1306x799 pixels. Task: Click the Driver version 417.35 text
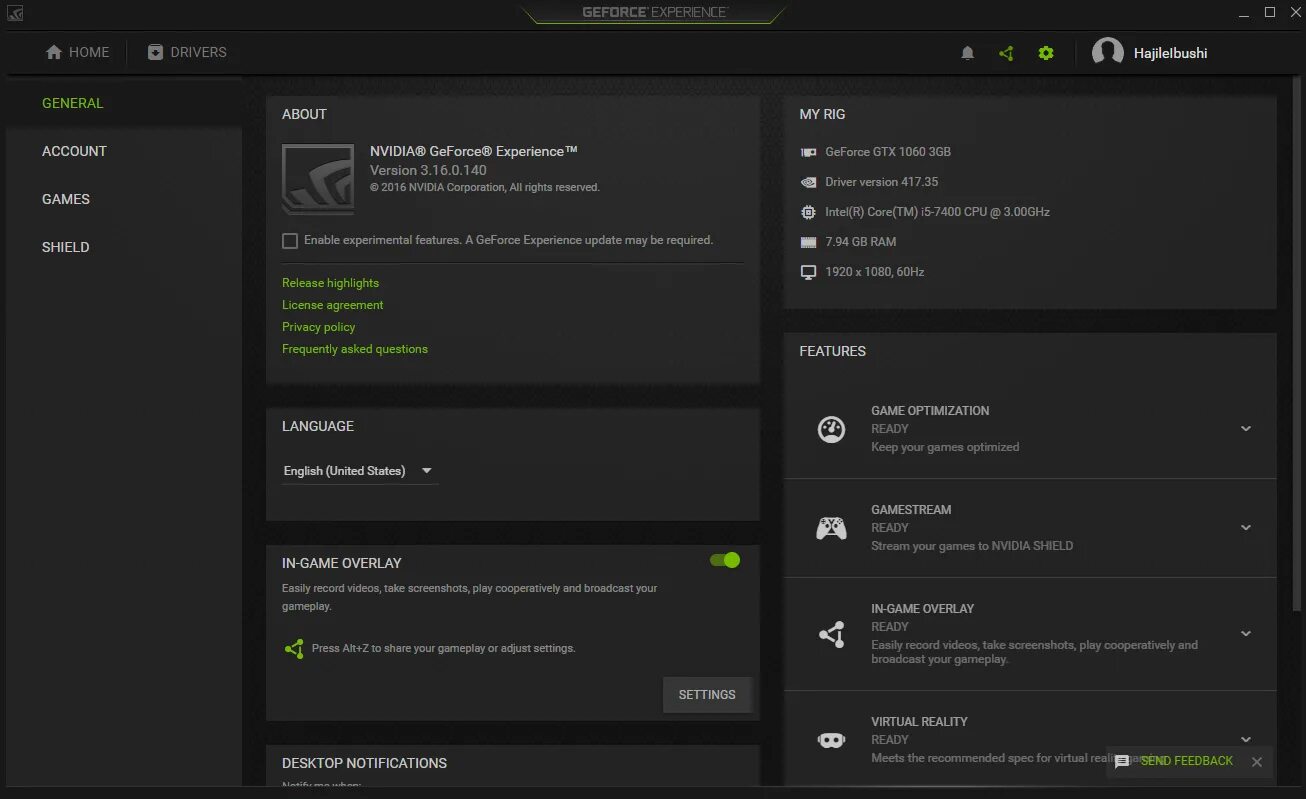point(881,182)
